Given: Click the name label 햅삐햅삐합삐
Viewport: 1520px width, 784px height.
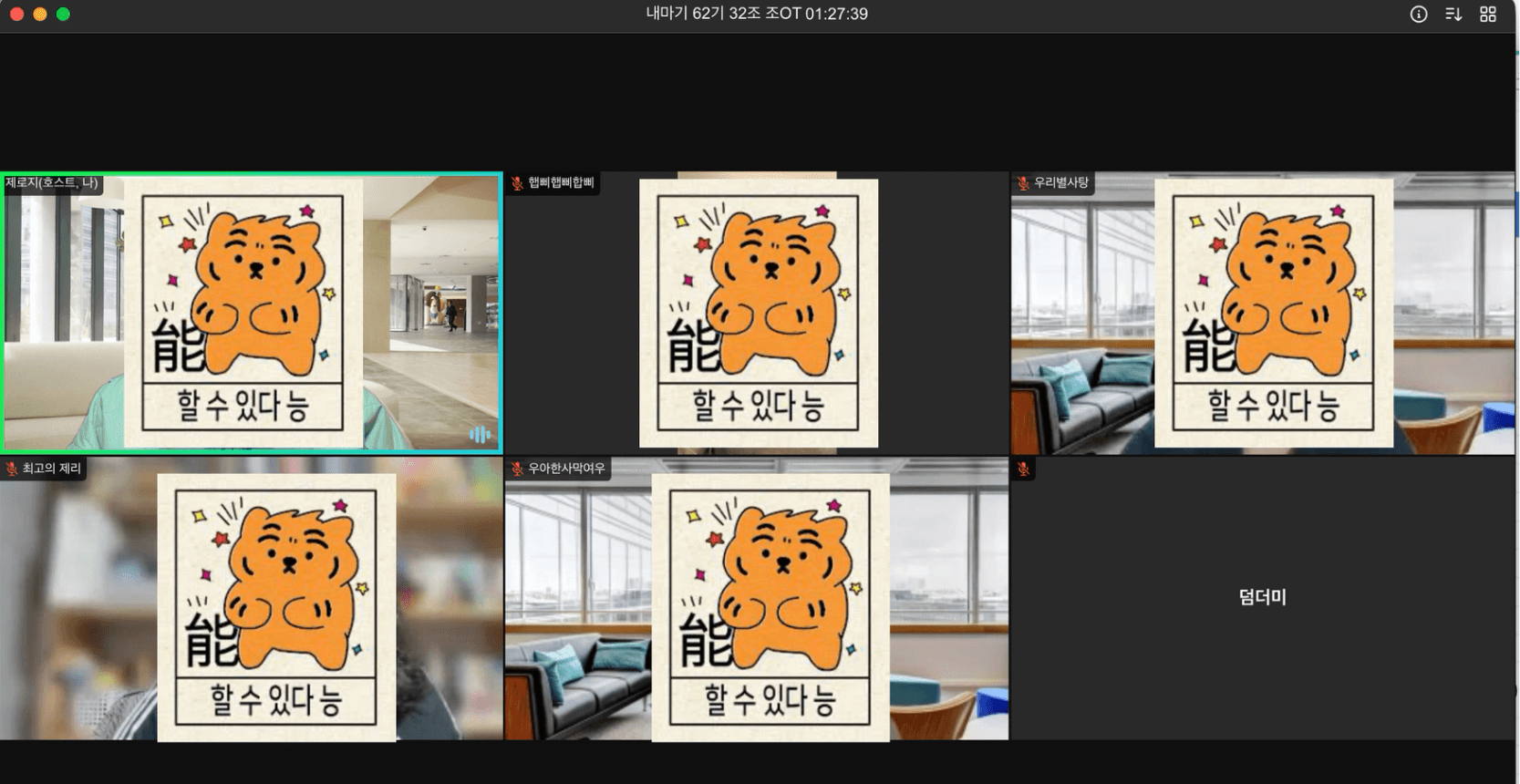Looking at the screenshot, I should tap(561, 183).
